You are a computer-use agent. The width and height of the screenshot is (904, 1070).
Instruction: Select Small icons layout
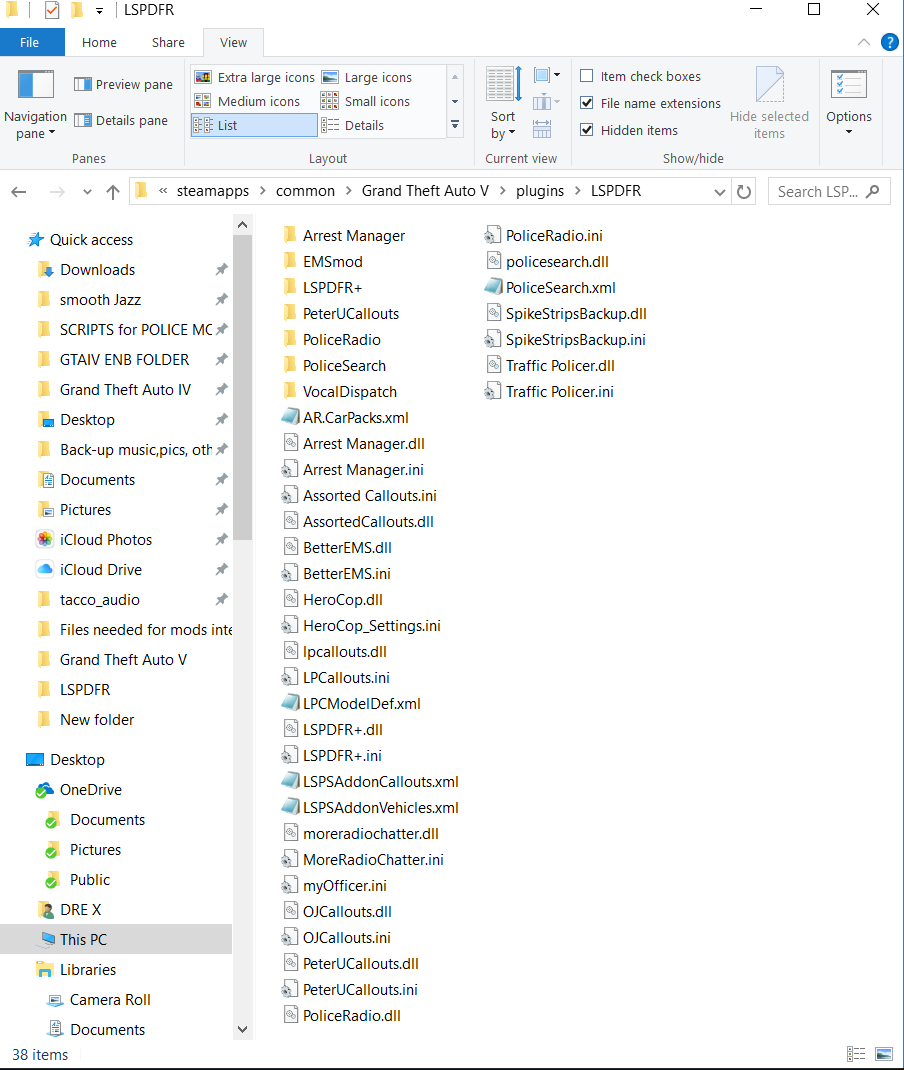coord(366,102)
